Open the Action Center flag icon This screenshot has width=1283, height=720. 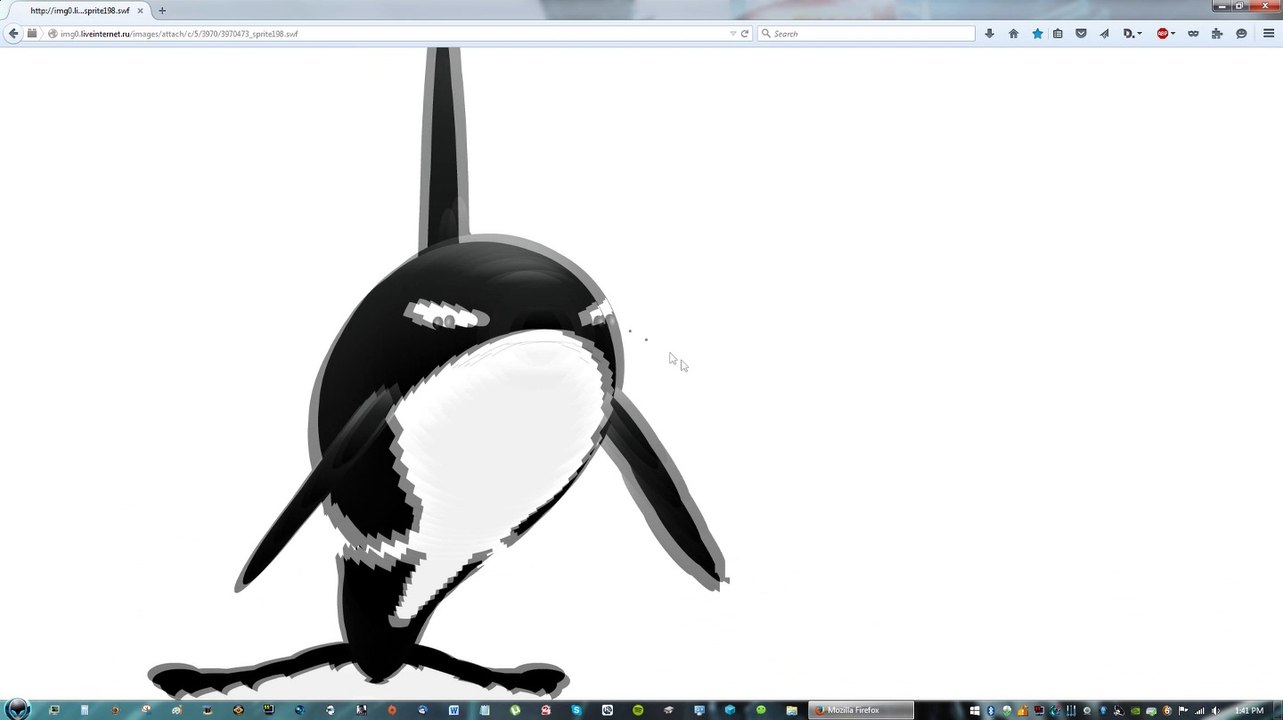point(1183,711)
